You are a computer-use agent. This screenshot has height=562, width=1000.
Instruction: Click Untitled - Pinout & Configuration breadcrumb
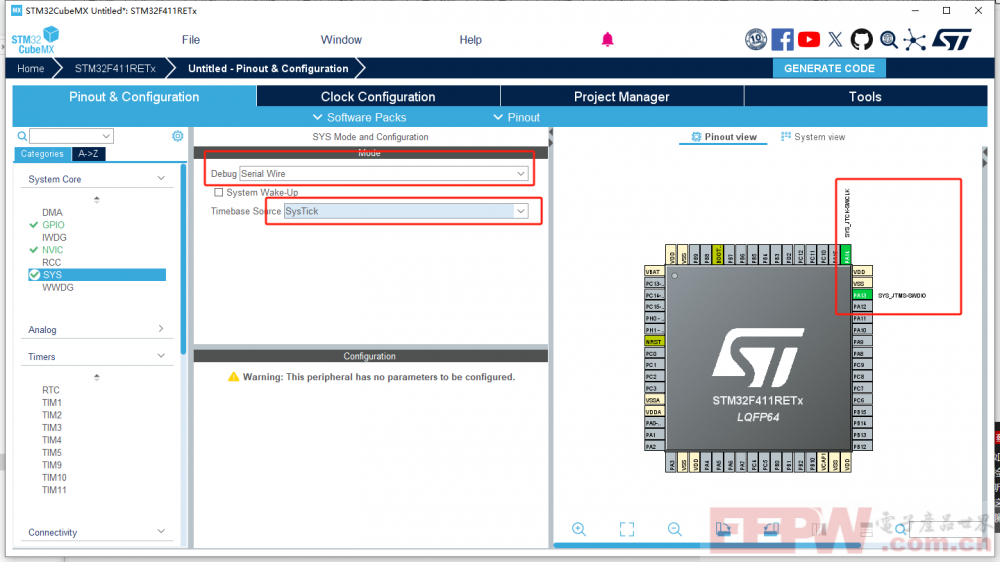(268, 68)
